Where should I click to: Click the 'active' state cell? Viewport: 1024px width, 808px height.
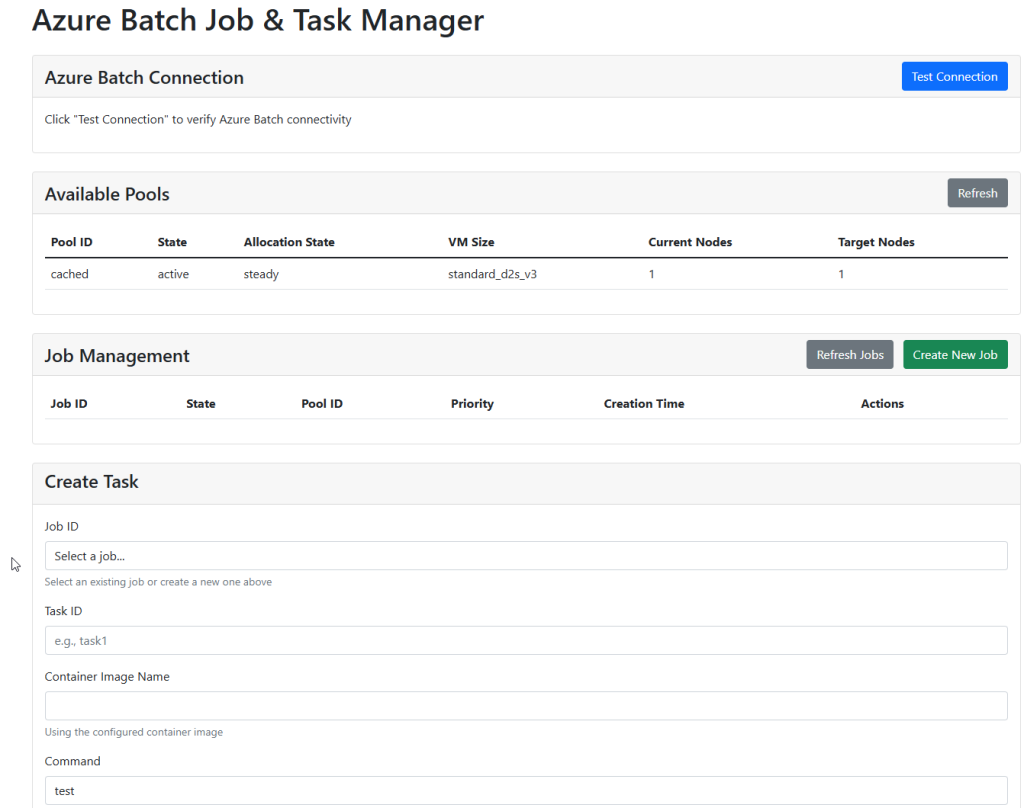point(173,274)
